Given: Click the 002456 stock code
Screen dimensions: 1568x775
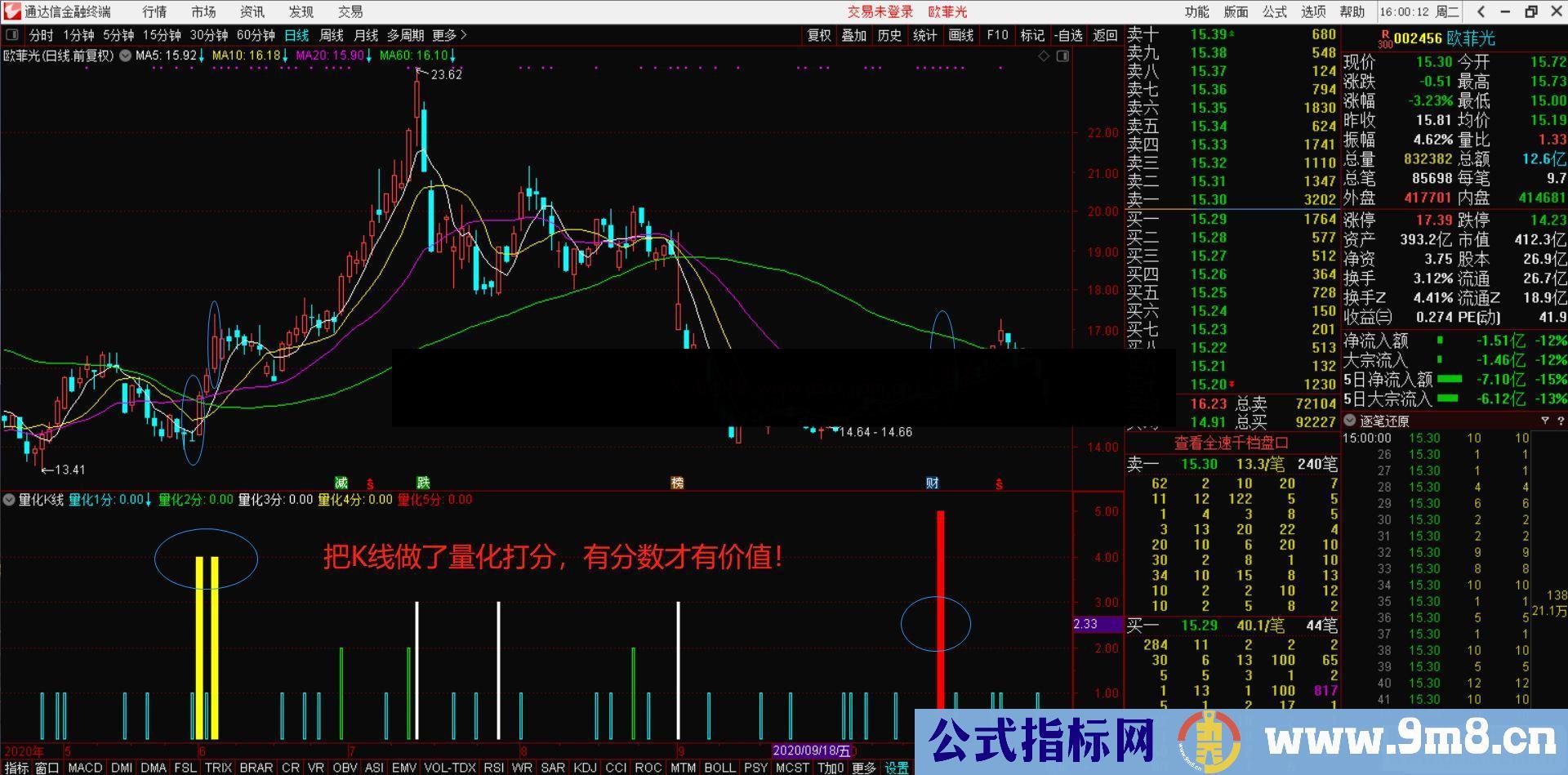Looking at the screenshot, I should point(1418,39).
